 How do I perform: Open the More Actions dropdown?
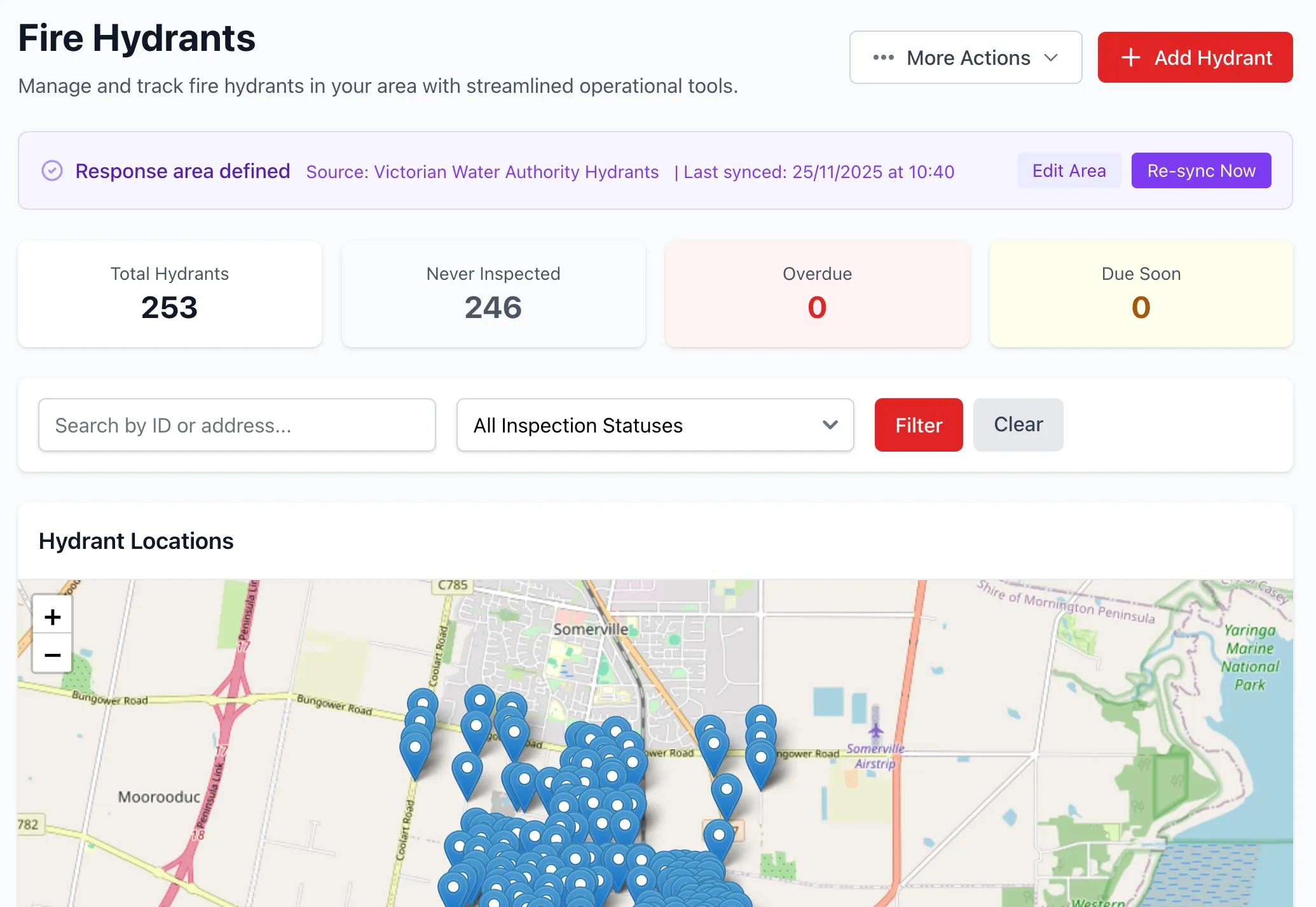click(966, 57)
